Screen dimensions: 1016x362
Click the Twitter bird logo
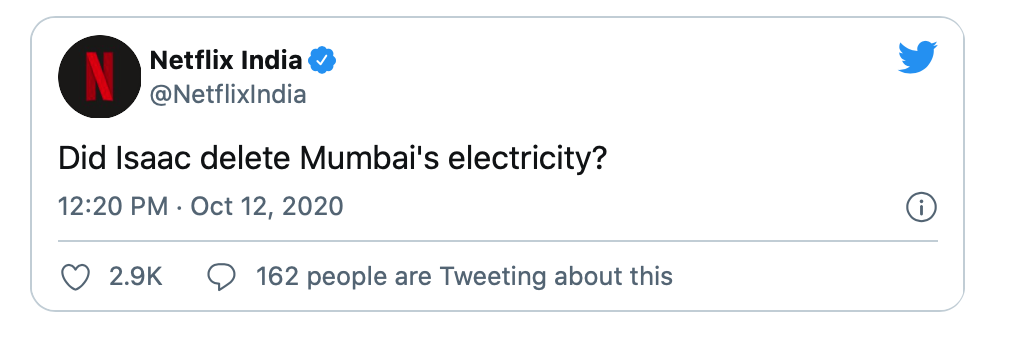(918, 57)
